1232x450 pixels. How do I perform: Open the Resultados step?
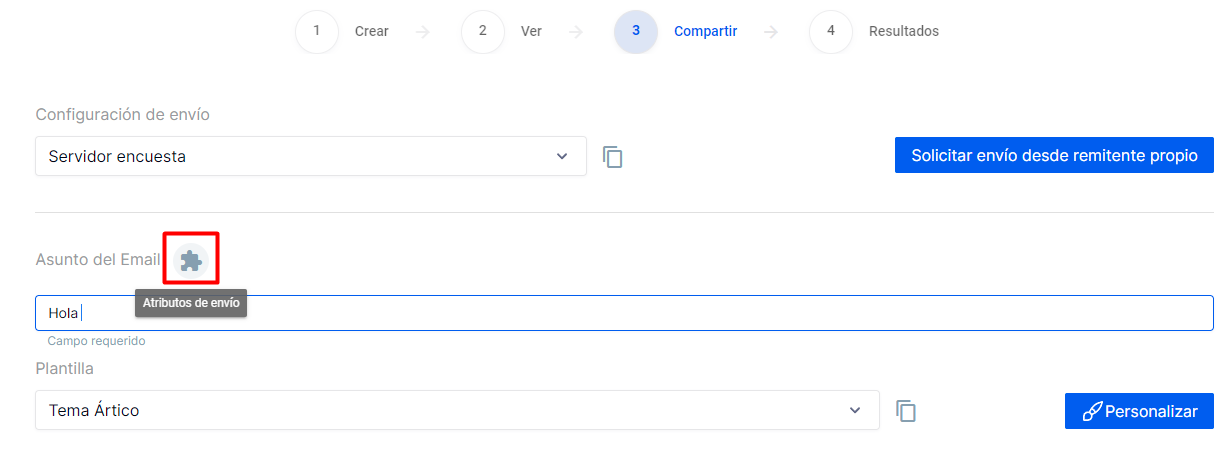[x=904, y=31]
